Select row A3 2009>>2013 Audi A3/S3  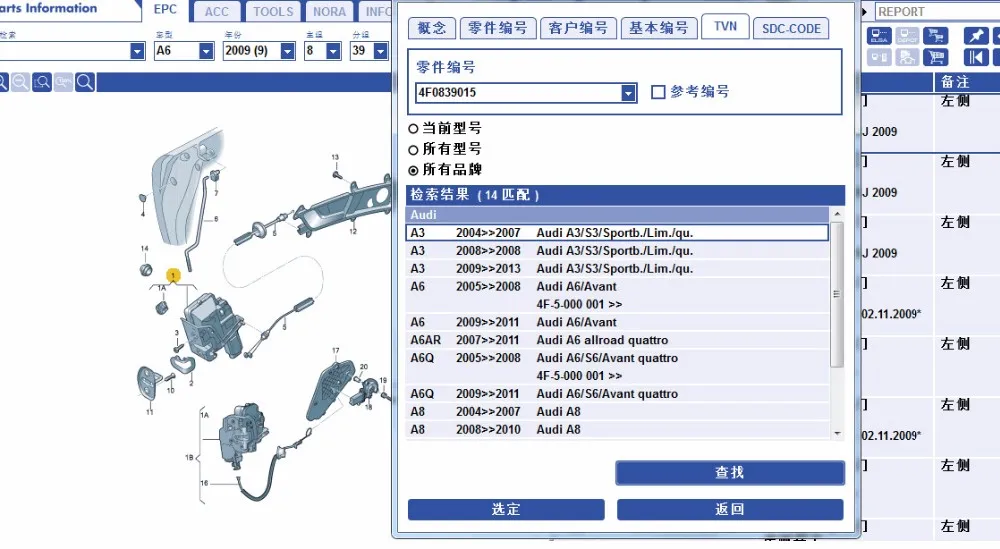(x=617, y=268)
